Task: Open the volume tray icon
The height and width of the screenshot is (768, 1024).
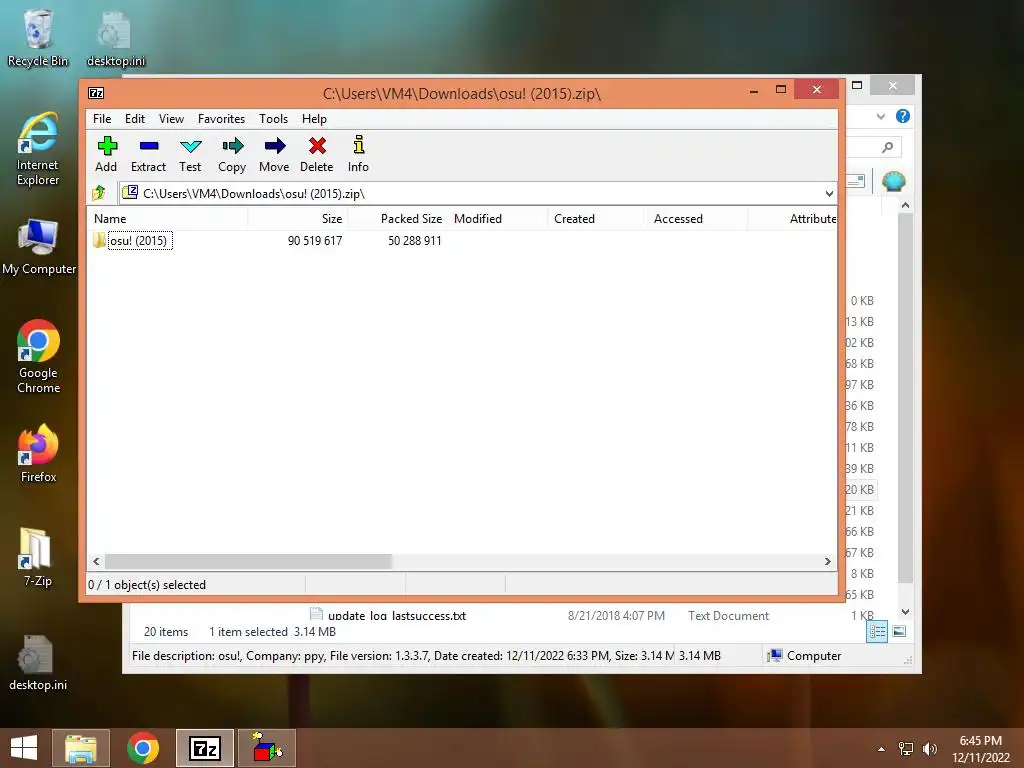Action: point(929,749)
